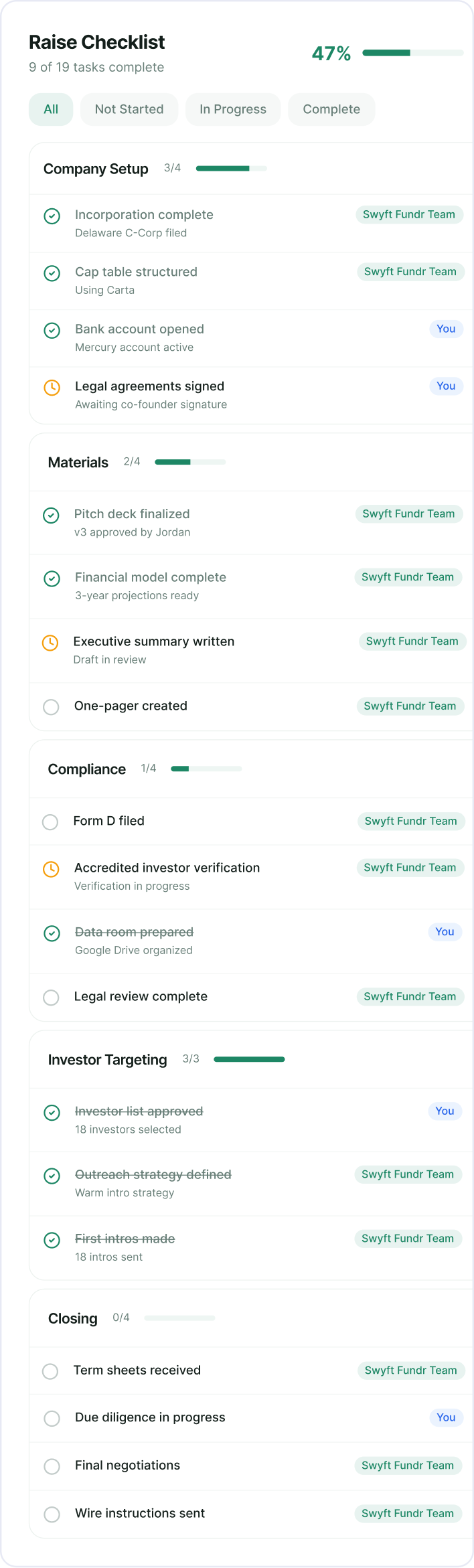The width and height of the screenshot is (474, 1568).
Task: Check off the Form D filed task
Action: (50, 821)
